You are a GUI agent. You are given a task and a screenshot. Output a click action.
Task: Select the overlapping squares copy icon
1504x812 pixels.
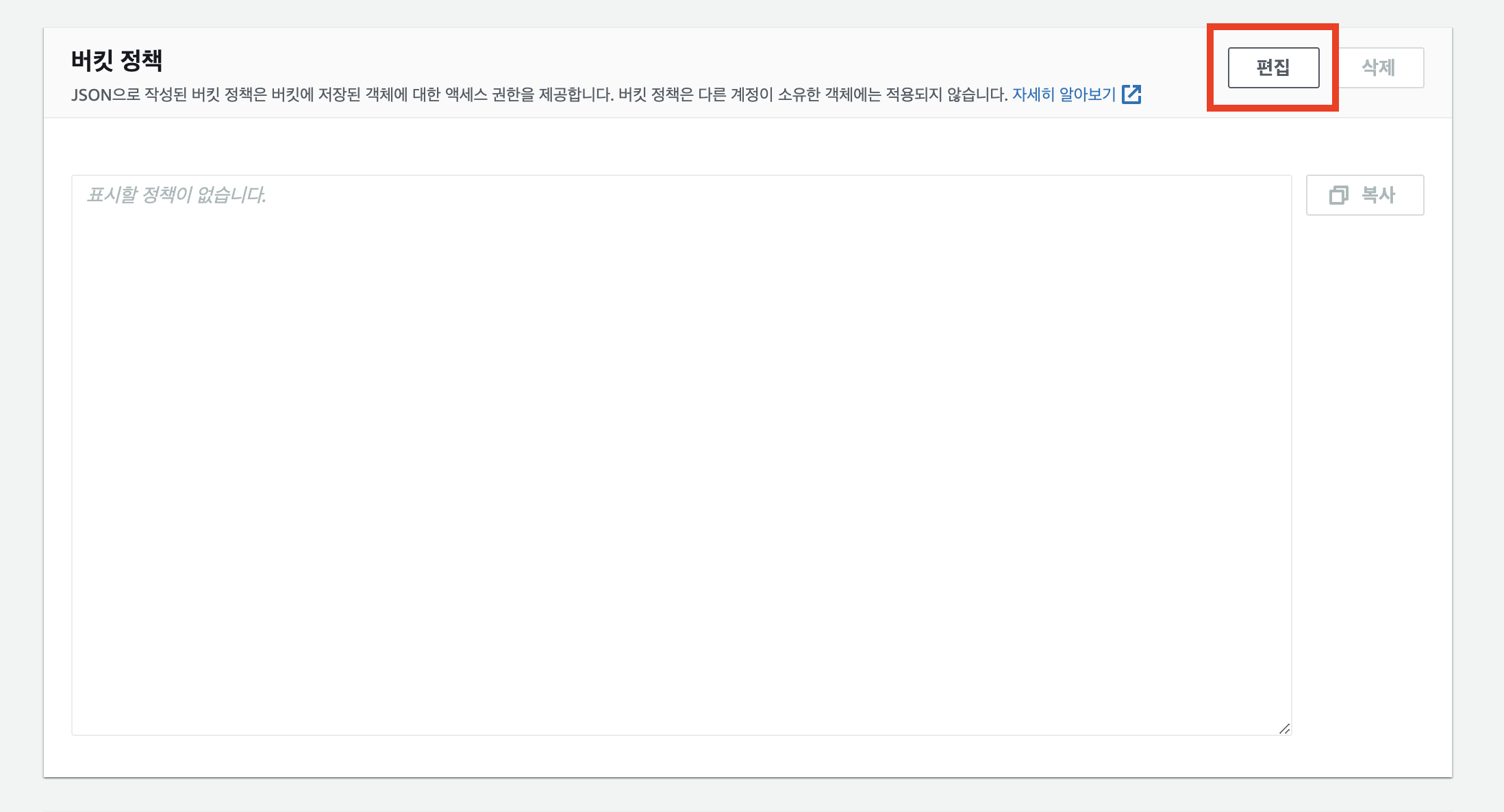point(1338,195)
